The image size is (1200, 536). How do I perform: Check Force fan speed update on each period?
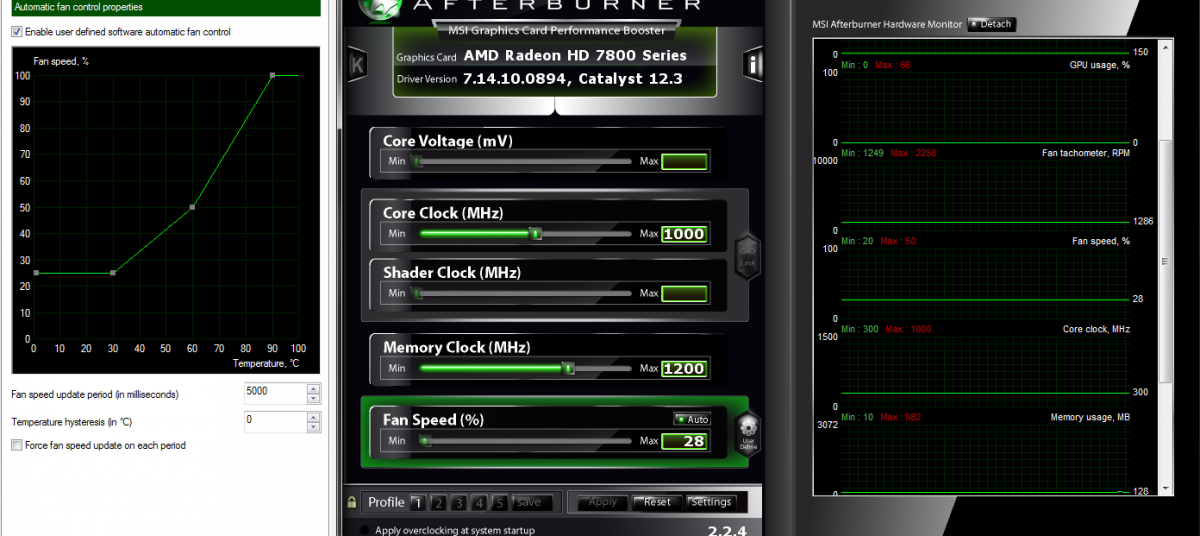(17, 445)
